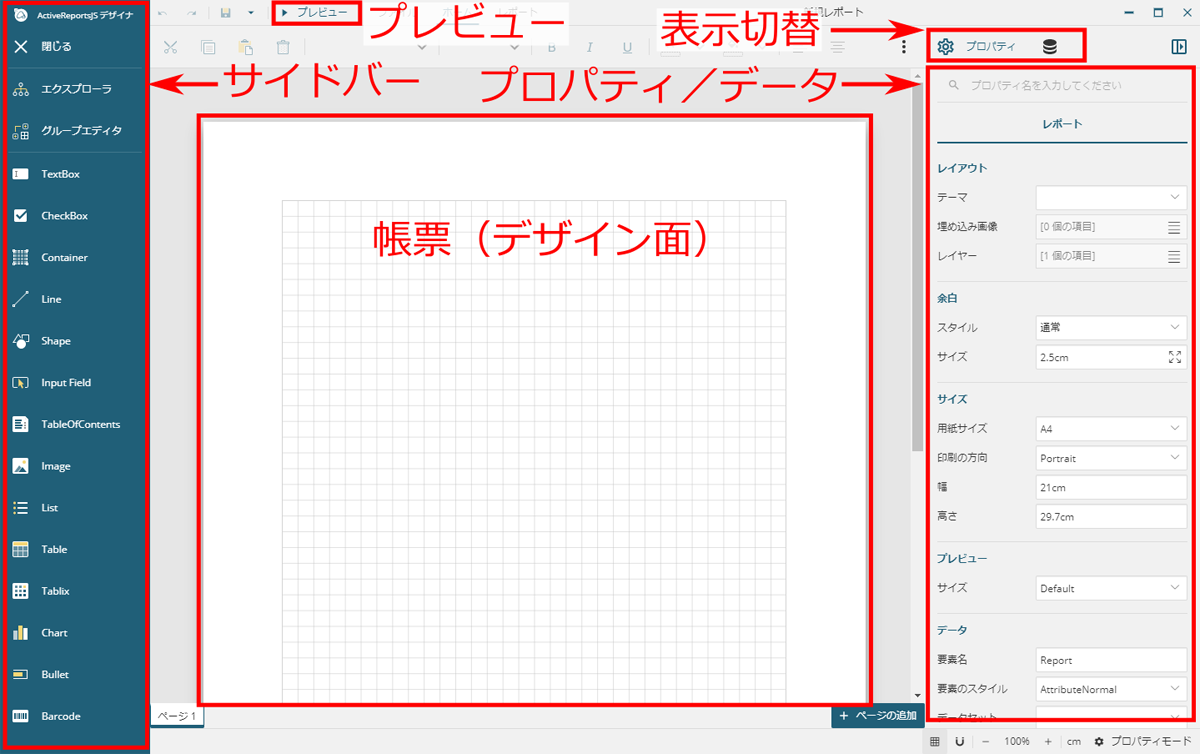Click the 閉じる (close) X icon in the sidebar
1200x754 pixels.
tap(20, 47)
